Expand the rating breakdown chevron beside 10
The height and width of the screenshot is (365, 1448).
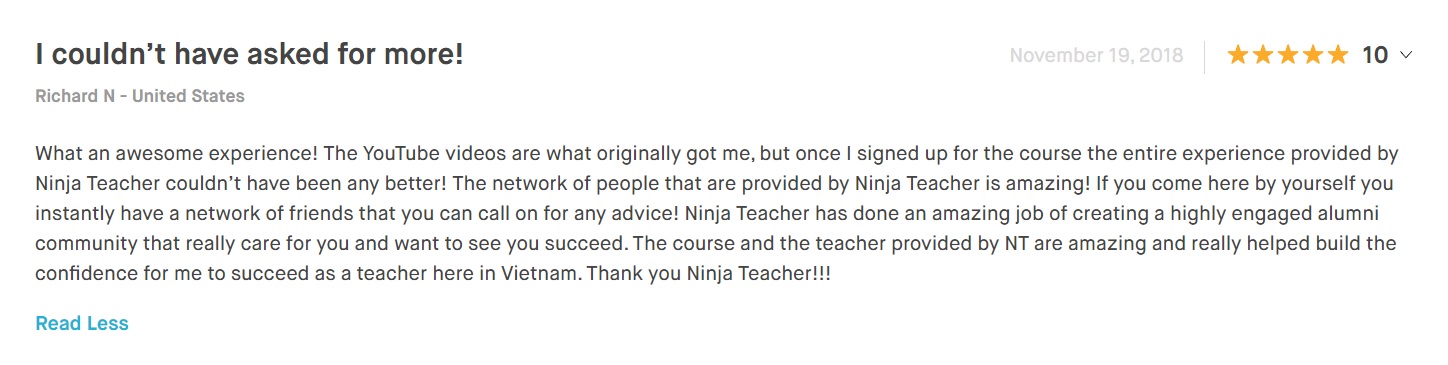pos(1406,56)
